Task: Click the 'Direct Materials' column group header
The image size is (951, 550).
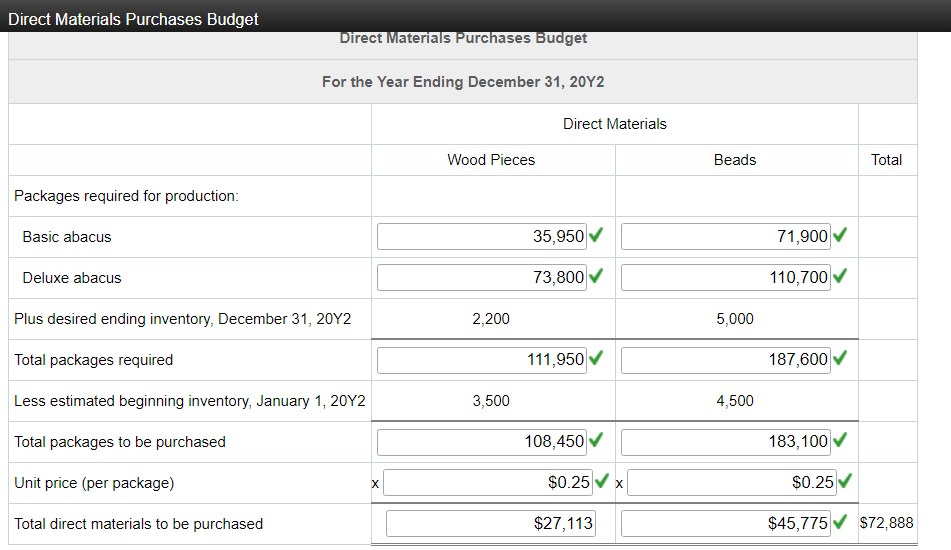Action: click(614, 124)
